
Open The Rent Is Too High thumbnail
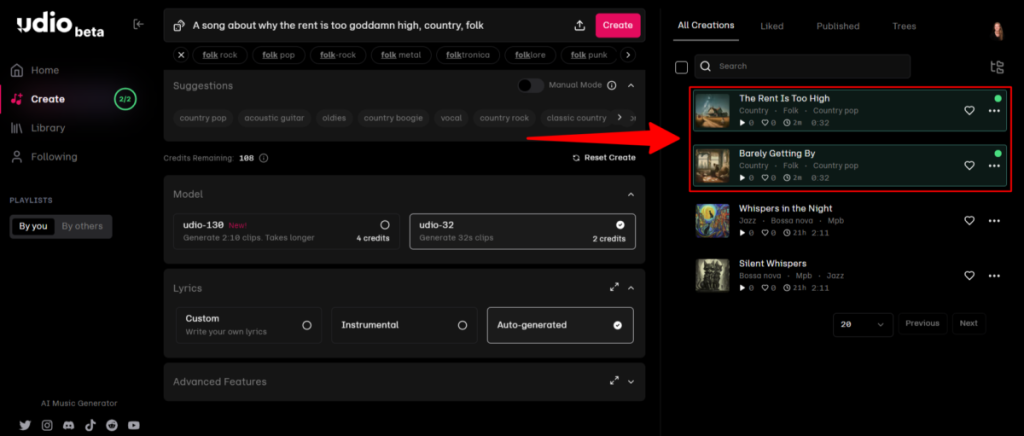point(712,111)
